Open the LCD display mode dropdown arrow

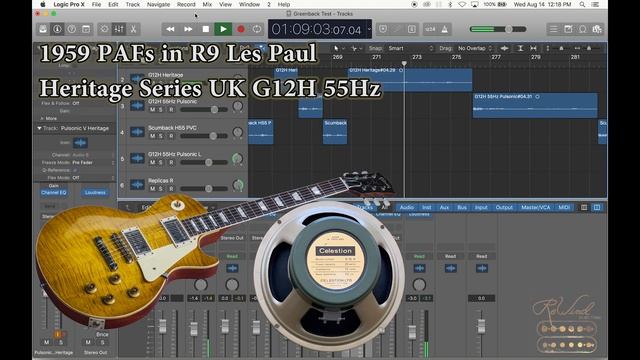pyautogui.click(x=369, y=29)
